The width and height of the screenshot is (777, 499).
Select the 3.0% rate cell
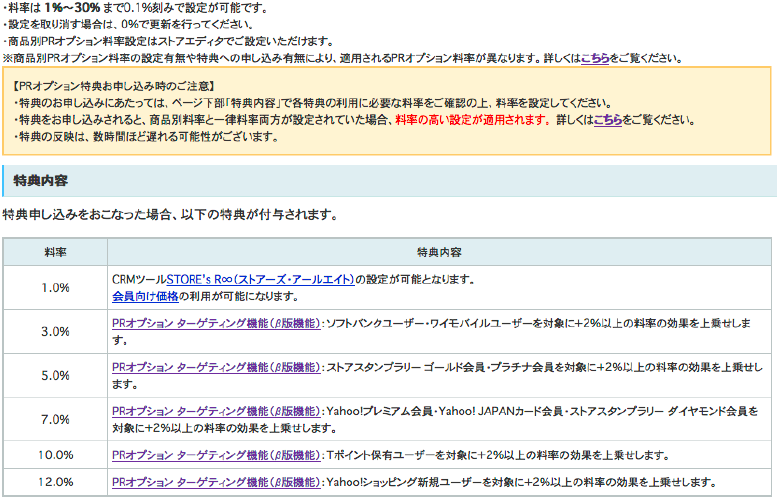55,331
